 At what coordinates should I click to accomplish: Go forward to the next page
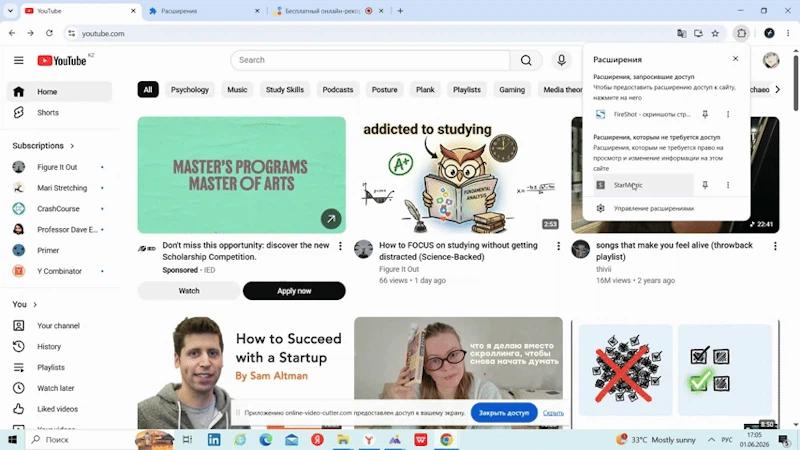pyautogui.click(x=31, y=33)
